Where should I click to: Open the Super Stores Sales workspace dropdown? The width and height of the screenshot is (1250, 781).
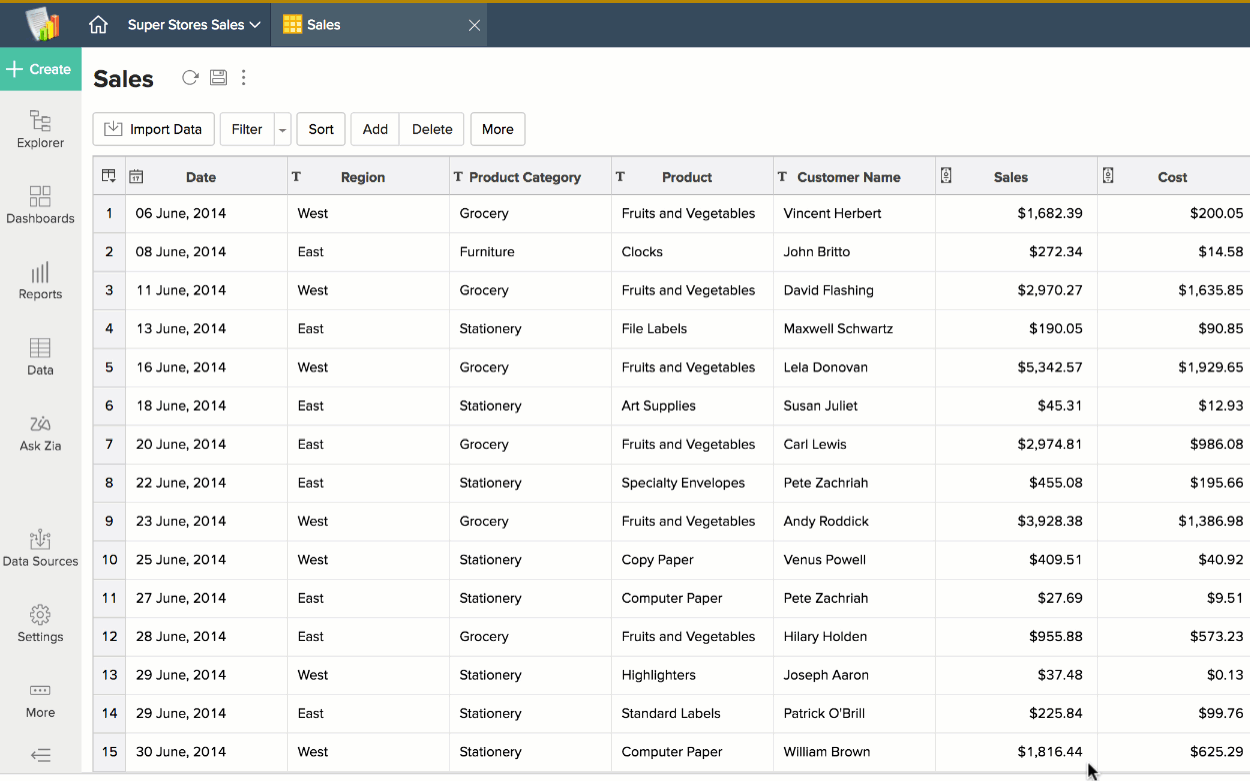[194, 25]
